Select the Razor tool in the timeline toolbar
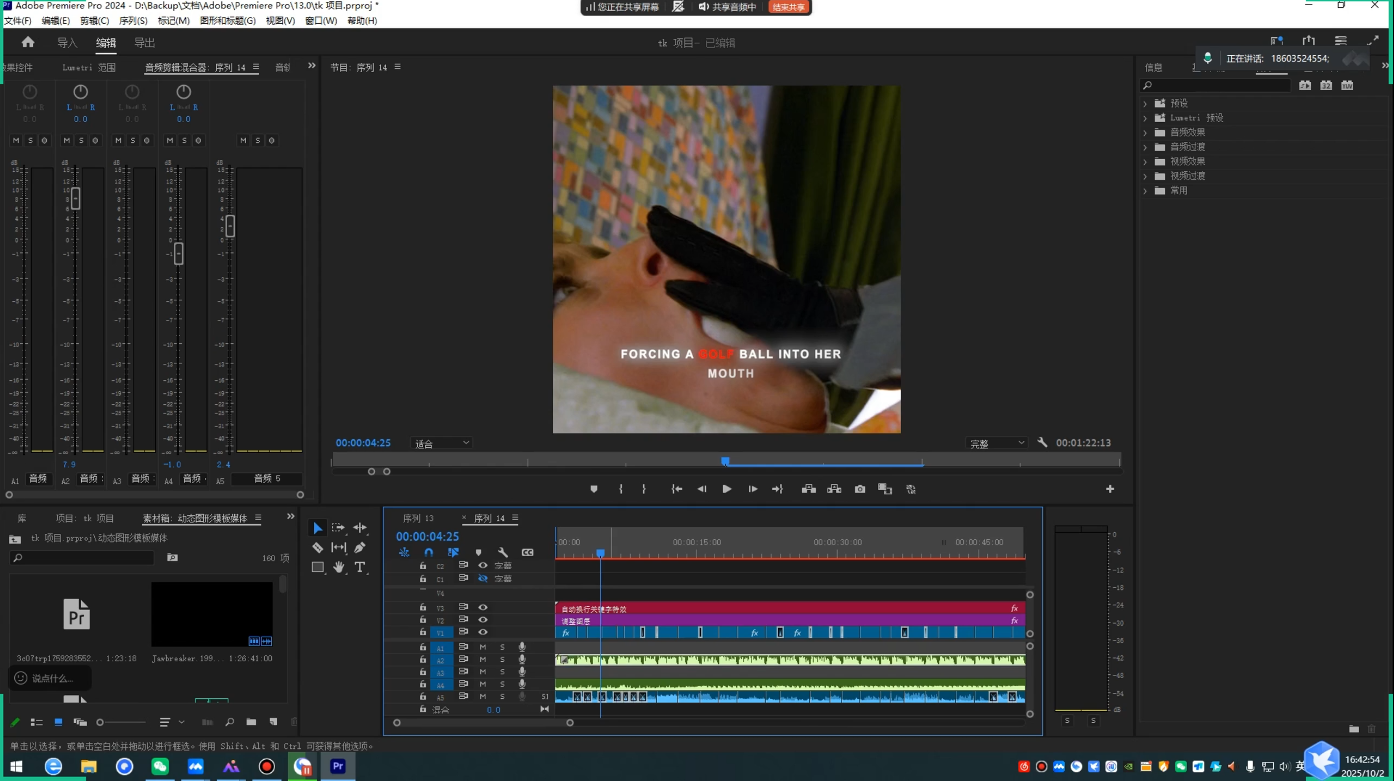 pos(318,548)
